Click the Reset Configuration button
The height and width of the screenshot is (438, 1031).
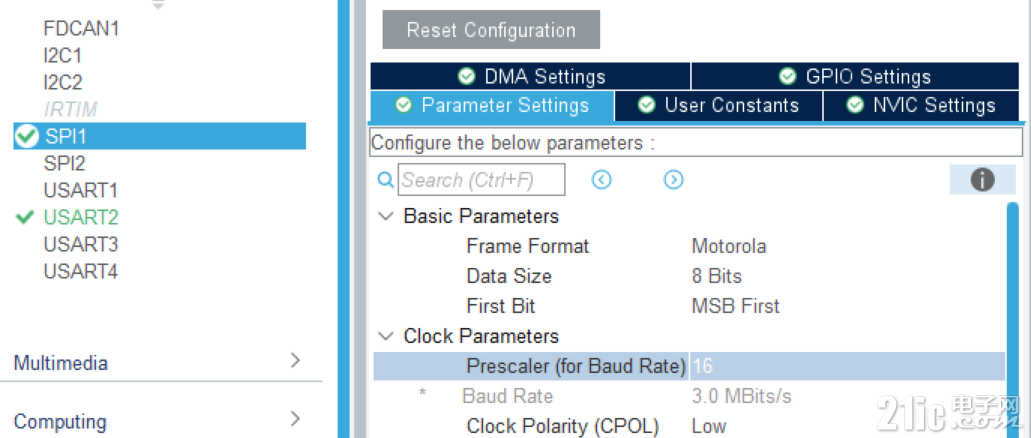point(491,30)
